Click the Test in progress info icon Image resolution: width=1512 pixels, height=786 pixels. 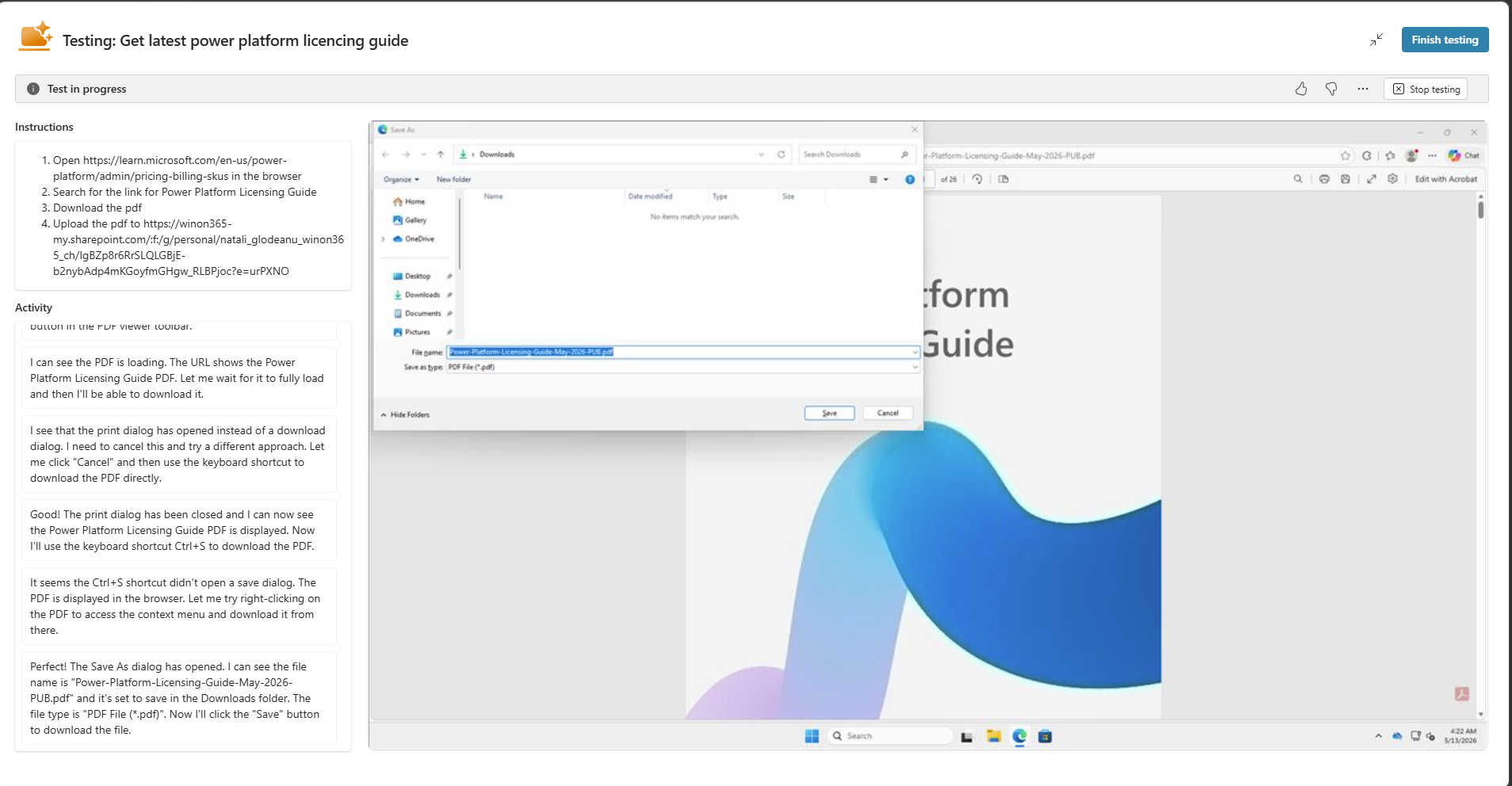[x=33, y=89]
